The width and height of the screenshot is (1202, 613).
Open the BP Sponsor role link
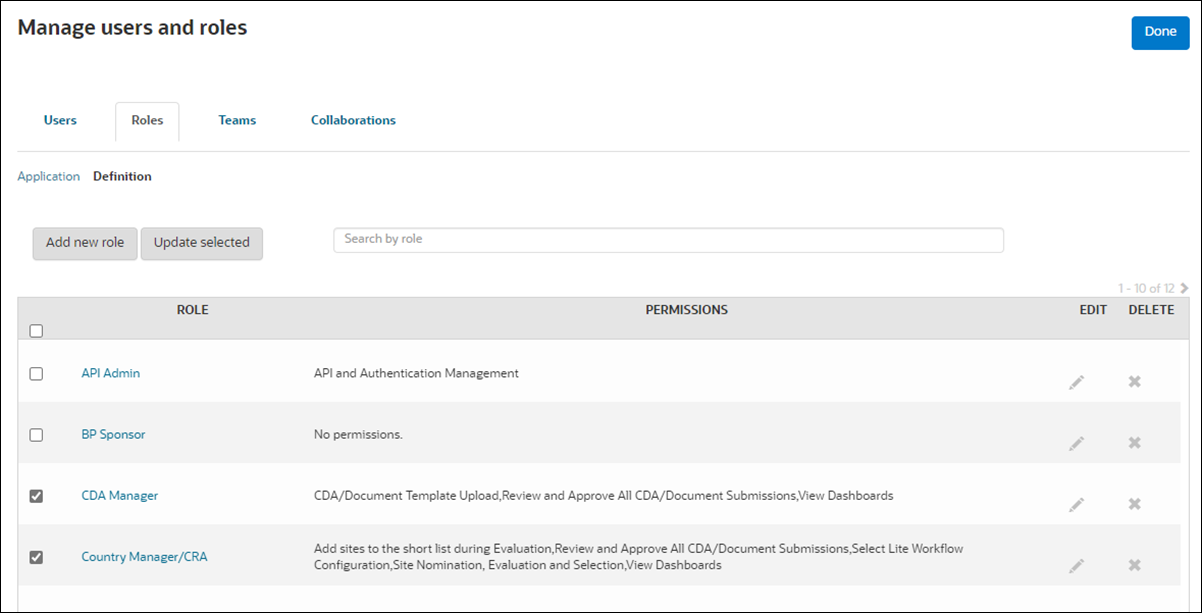pyautogui.click(x=113, y=435)
